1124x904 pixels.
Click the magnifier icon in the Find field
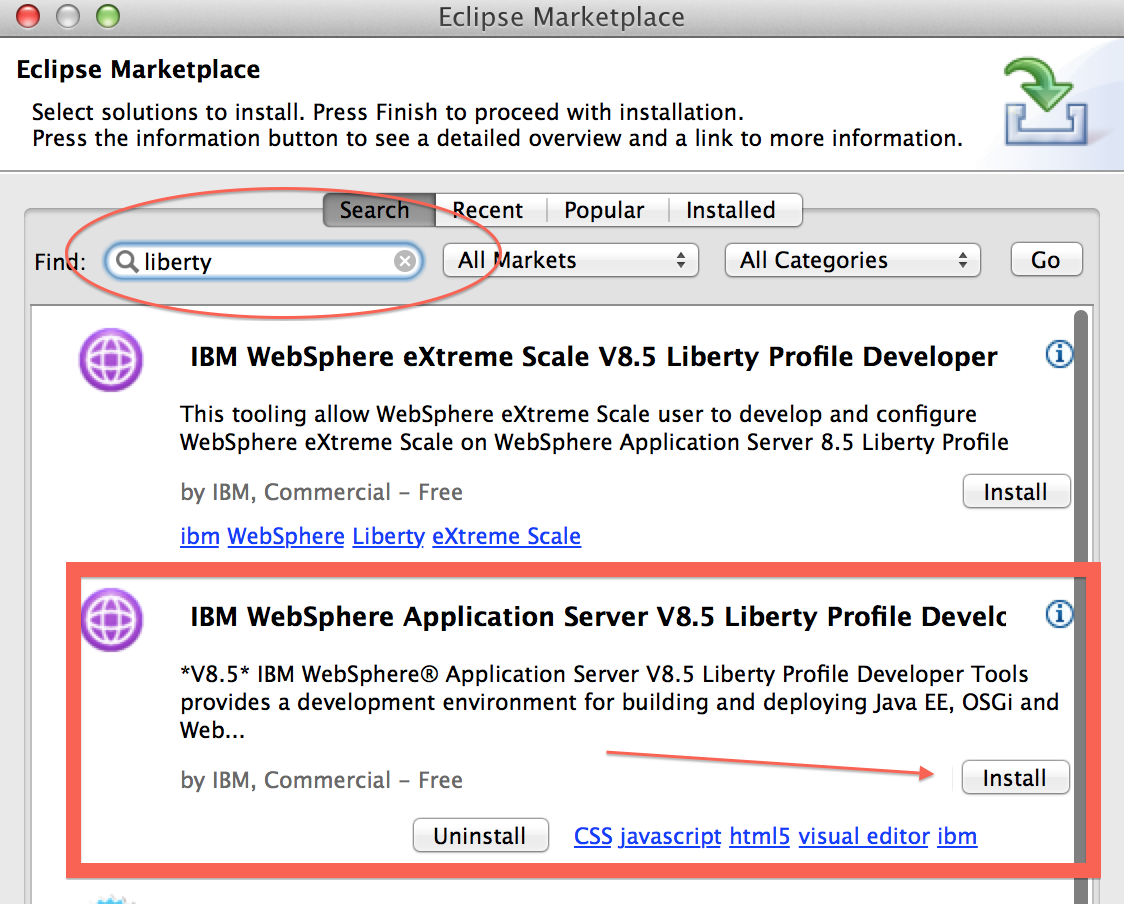tap(127, 261)
